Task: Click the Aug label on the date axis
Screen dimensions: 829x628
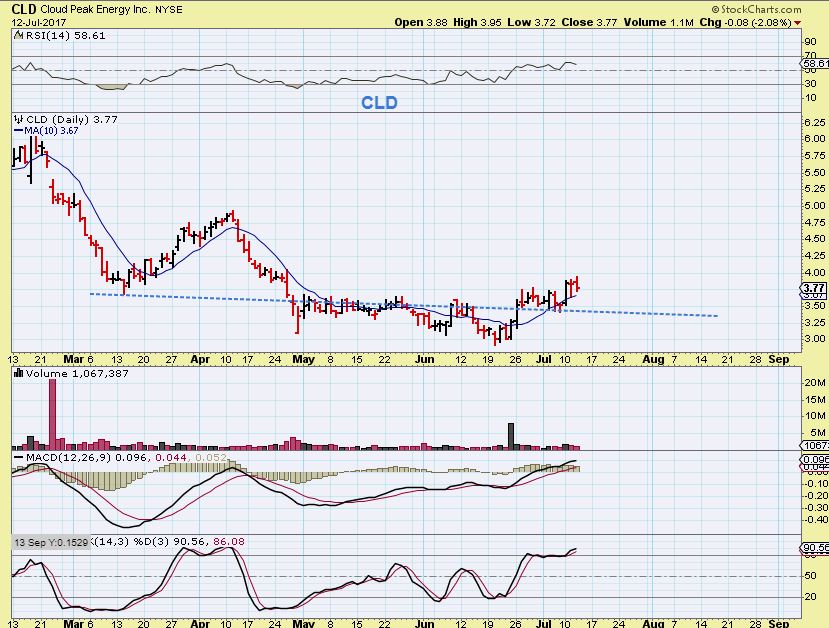Action: pos(652,357)
